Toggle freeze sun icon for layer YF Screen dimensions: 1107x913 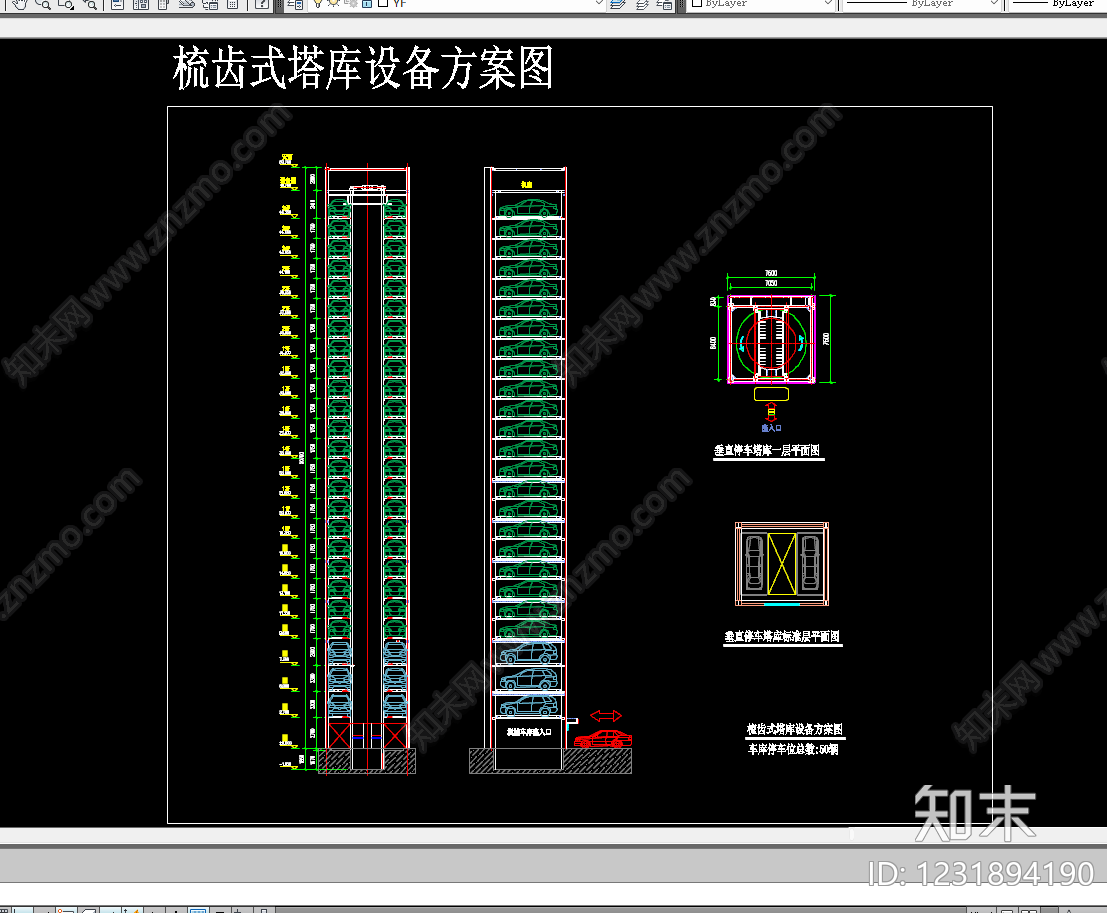coord(333,3)
